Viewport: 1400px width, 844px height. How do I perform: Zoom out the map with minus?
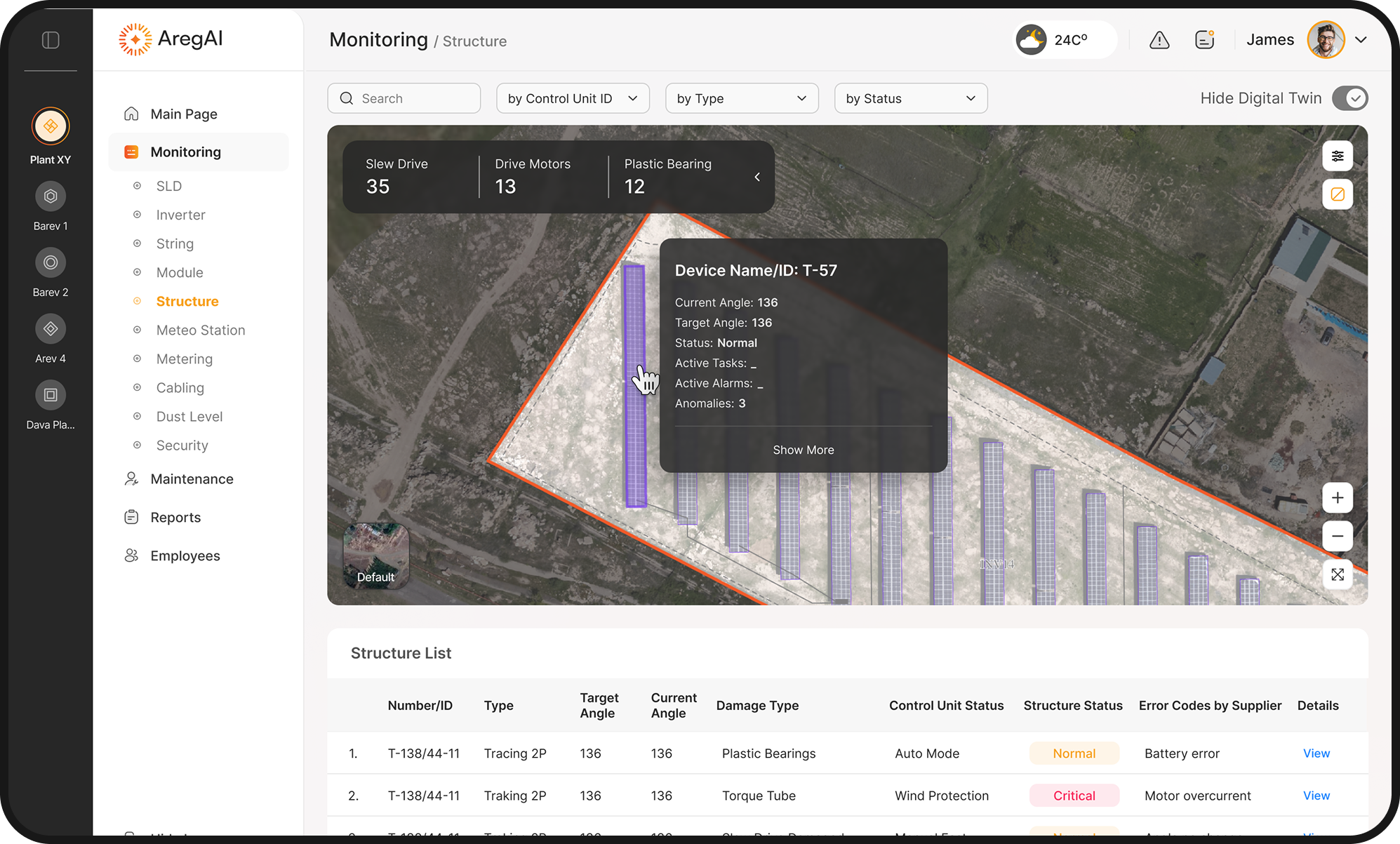coord(1338,536)
